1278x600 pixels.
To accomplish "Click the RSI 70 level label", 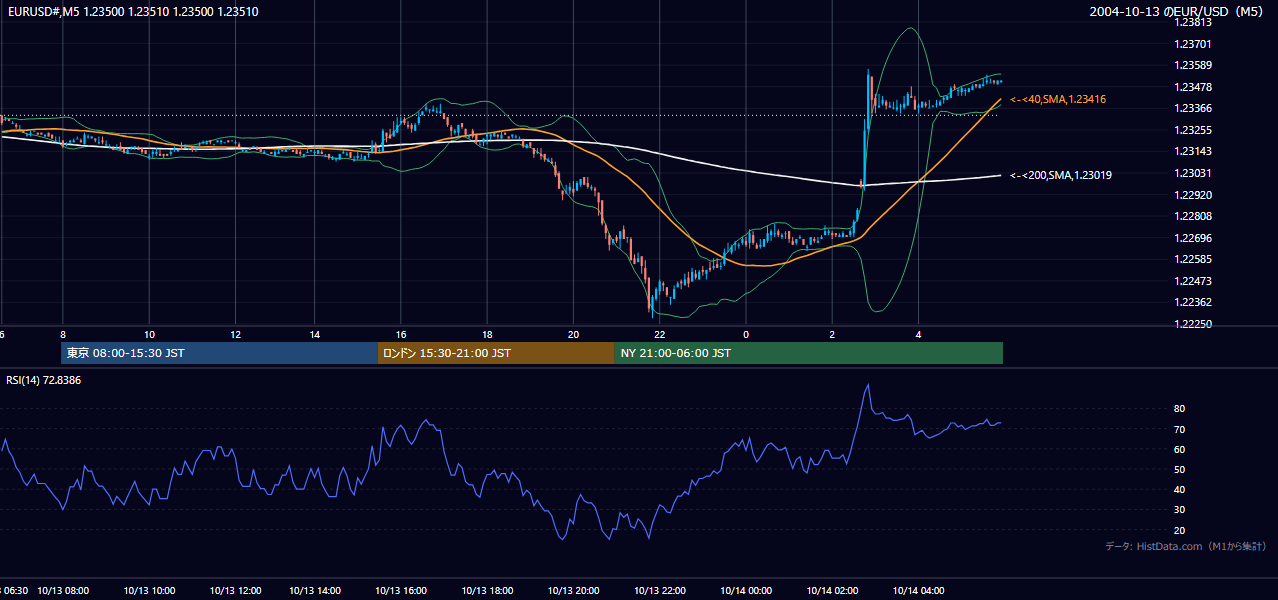I will pos(1179,429).
